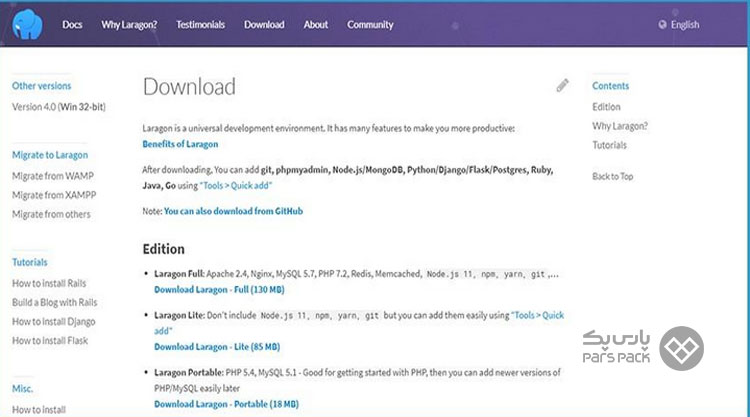Image resolution: width=750 pixels, height=417 pixels.
Task: Click the Laragon Full bullet text
Action: [x=356, y=274]
